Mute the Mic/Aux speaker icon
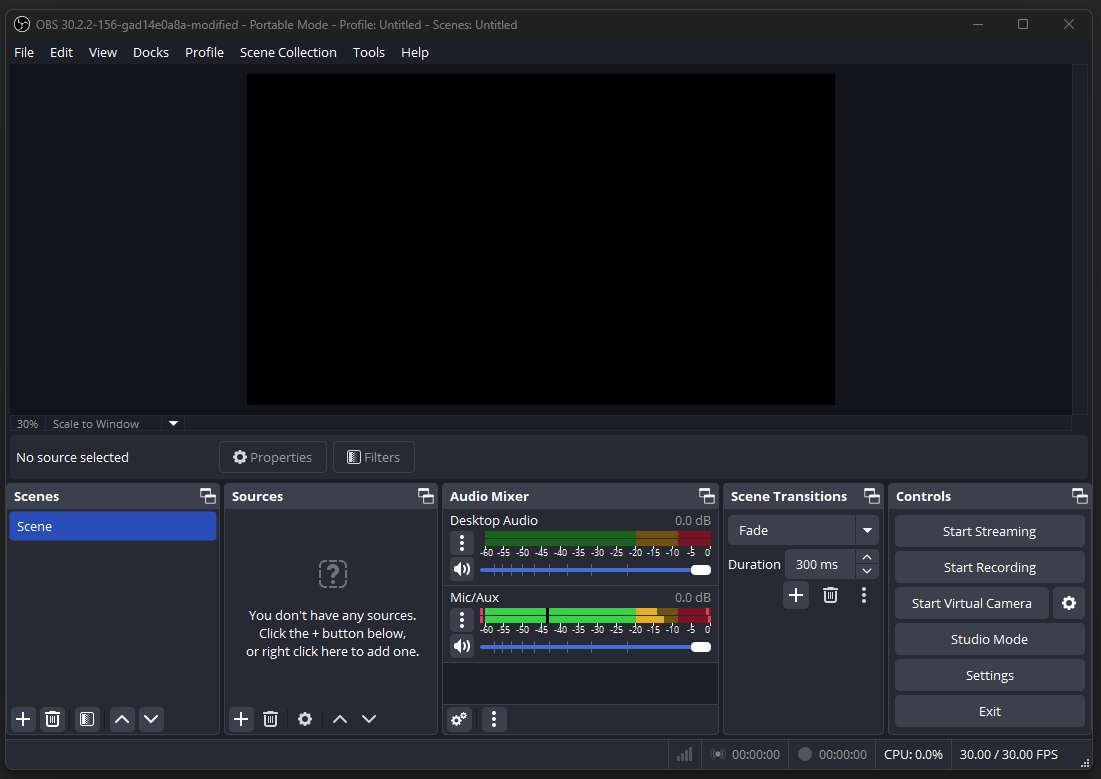Image resolution: width=1101 pixels, height=779 pixels. click(461, 646)
